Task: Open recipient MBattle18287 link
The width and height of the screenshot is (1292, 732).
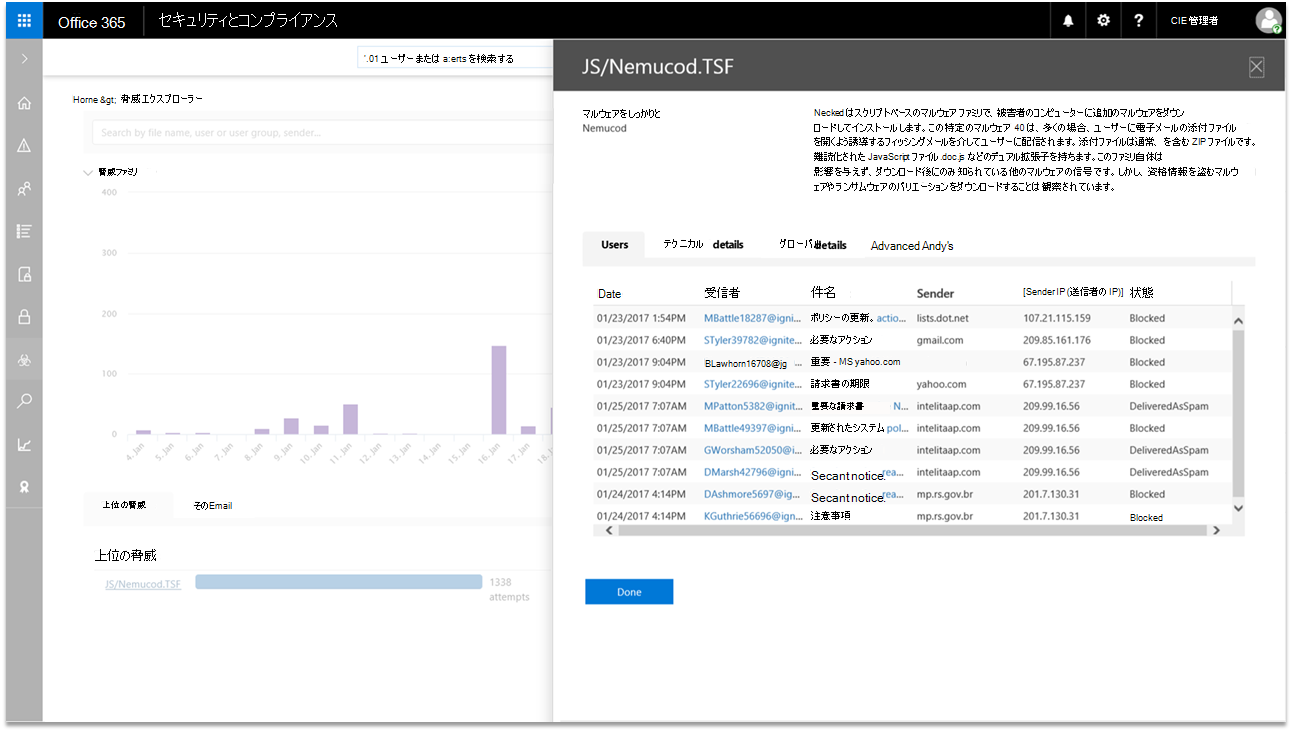Action: 753,319
